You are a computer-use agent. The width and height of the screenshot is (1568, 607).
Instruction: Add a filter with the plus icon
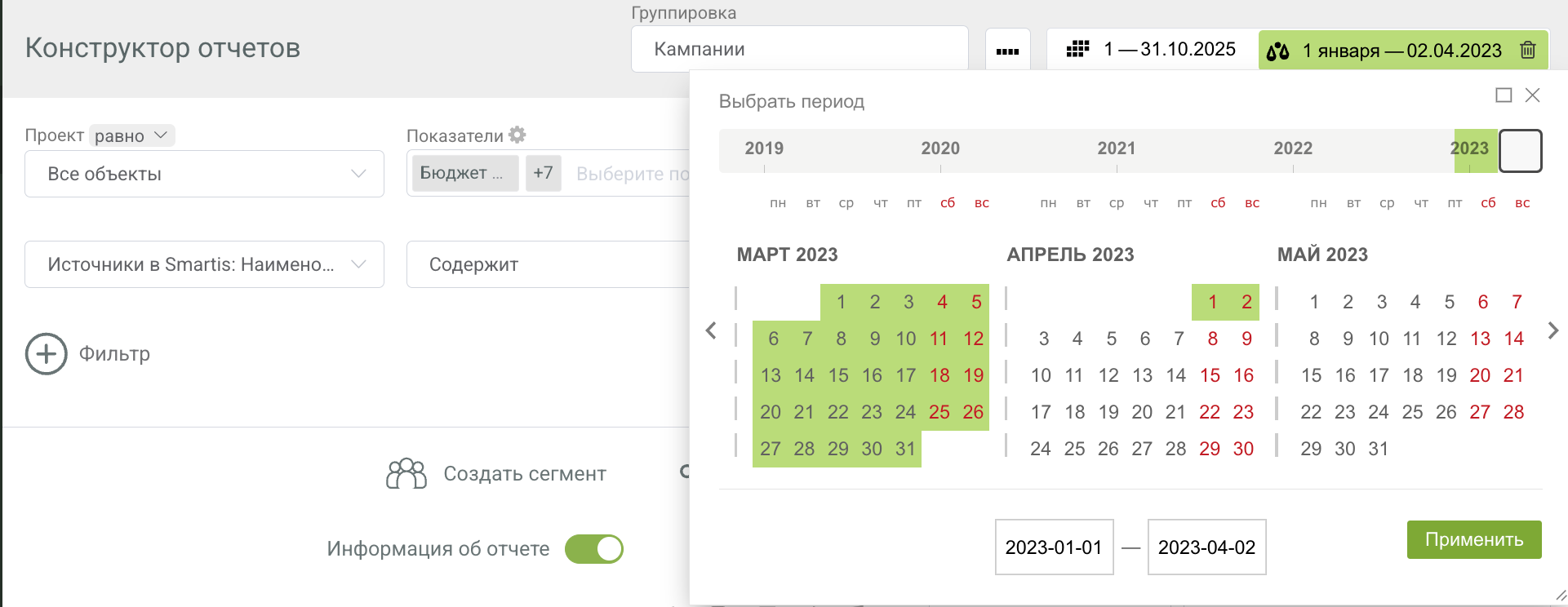[47, 354]
